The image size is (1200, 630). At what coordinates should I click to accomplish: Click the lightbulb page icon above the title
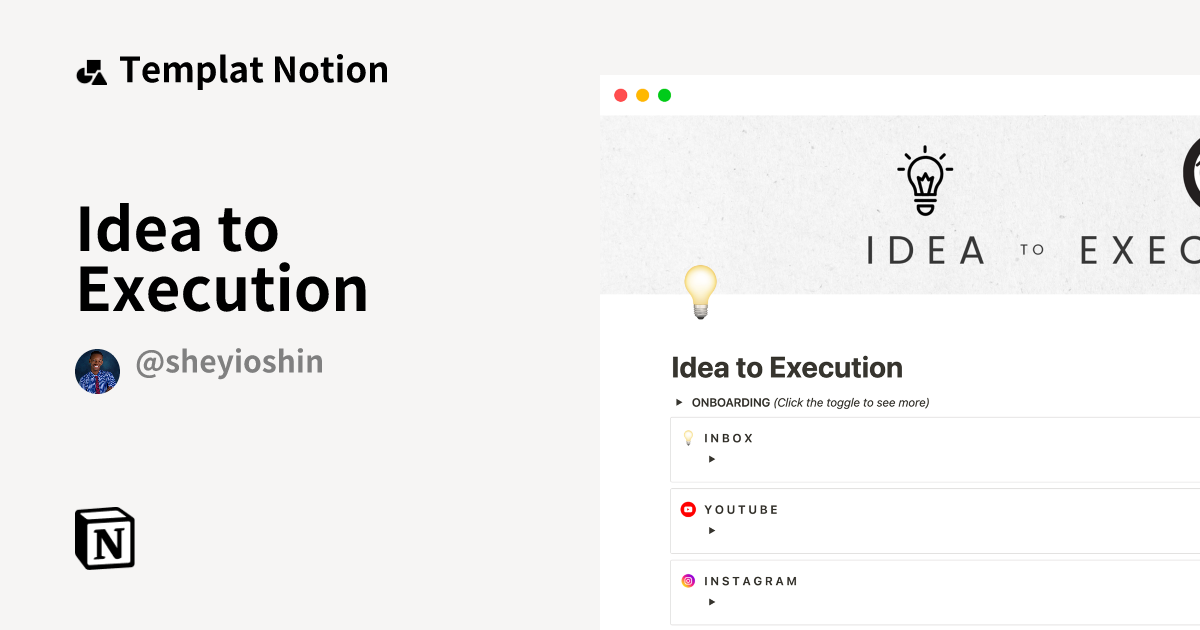pos(699,292)
